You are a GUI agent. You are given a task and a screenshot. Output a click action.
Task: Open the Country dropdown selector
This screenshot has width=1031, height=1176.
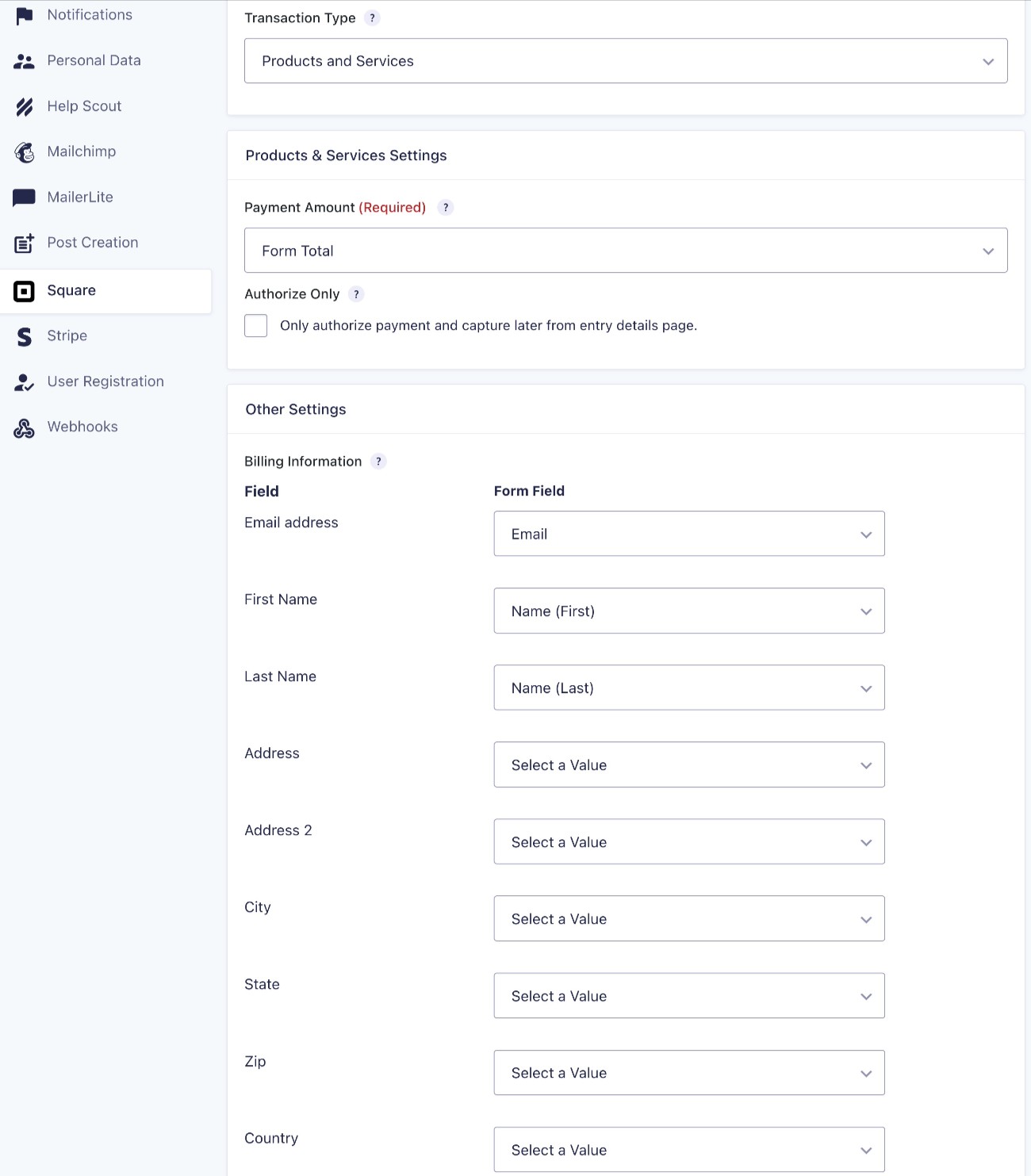688,1150
